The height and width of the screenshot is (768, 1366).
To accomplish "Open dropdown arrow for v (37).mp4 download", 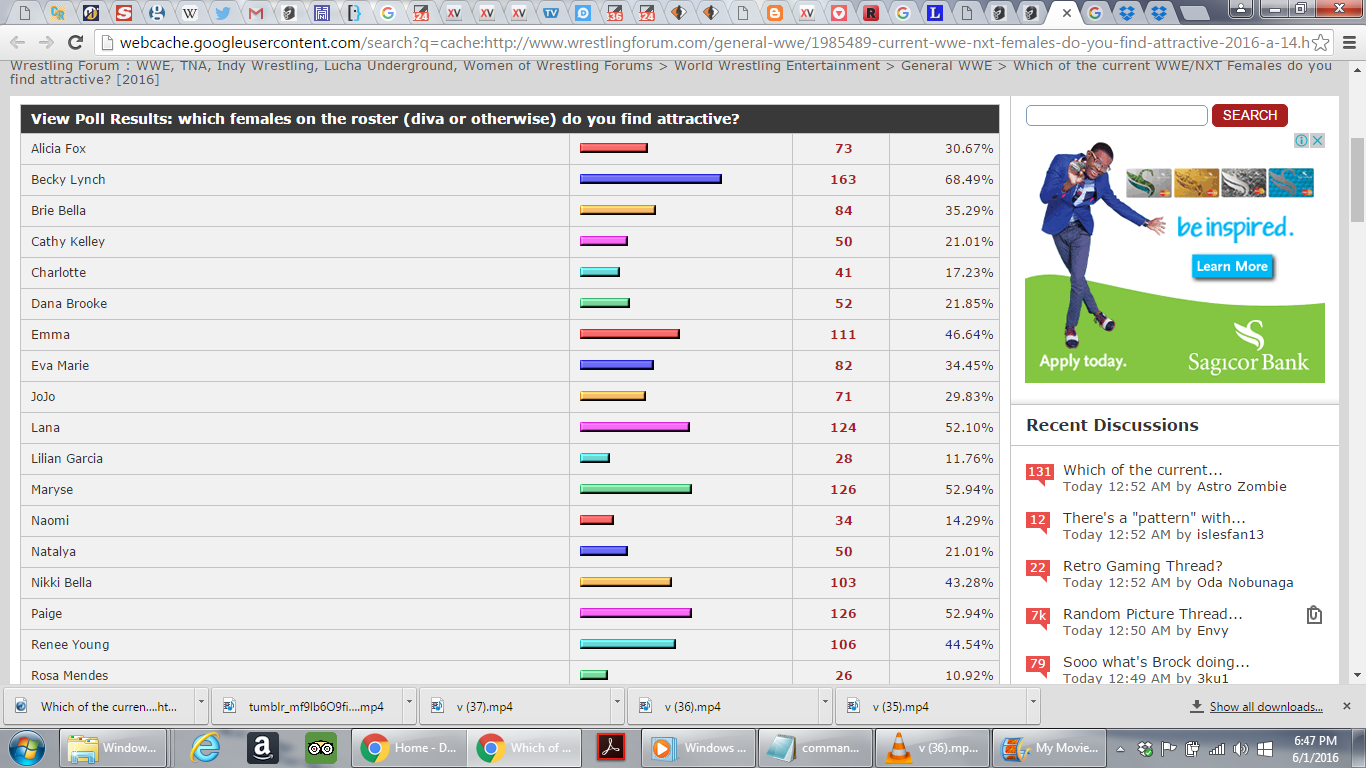I will tap(617, 706).
